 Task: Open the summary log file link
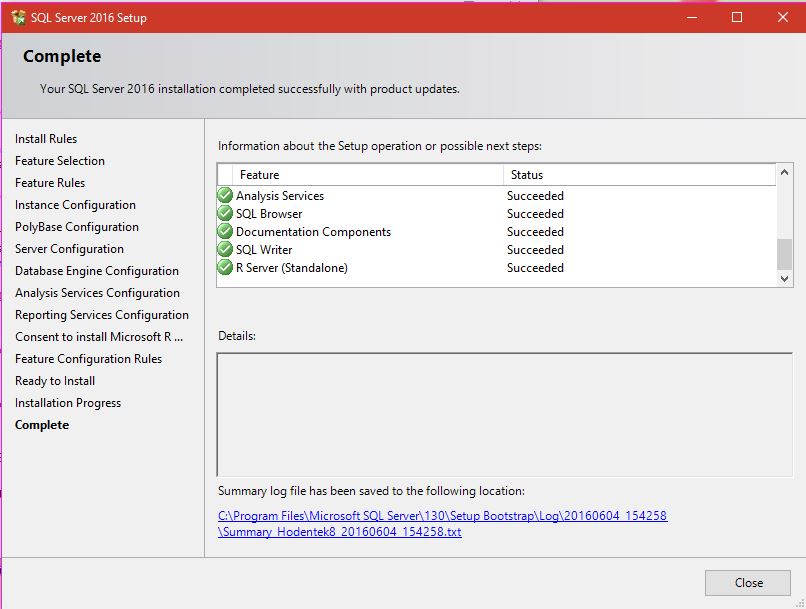(x=443, y=515)
